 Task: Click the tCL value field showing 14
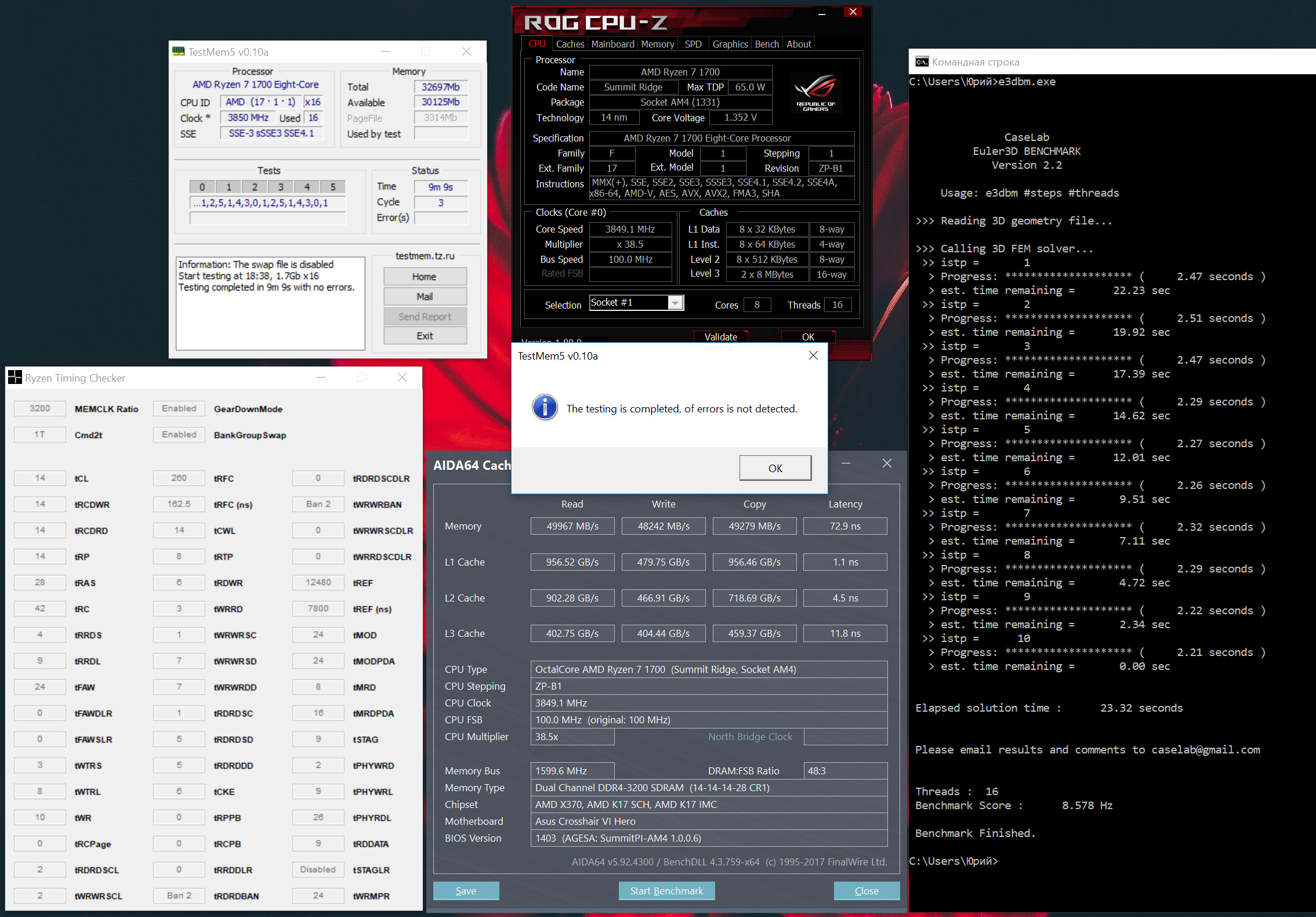coord(39,478)
